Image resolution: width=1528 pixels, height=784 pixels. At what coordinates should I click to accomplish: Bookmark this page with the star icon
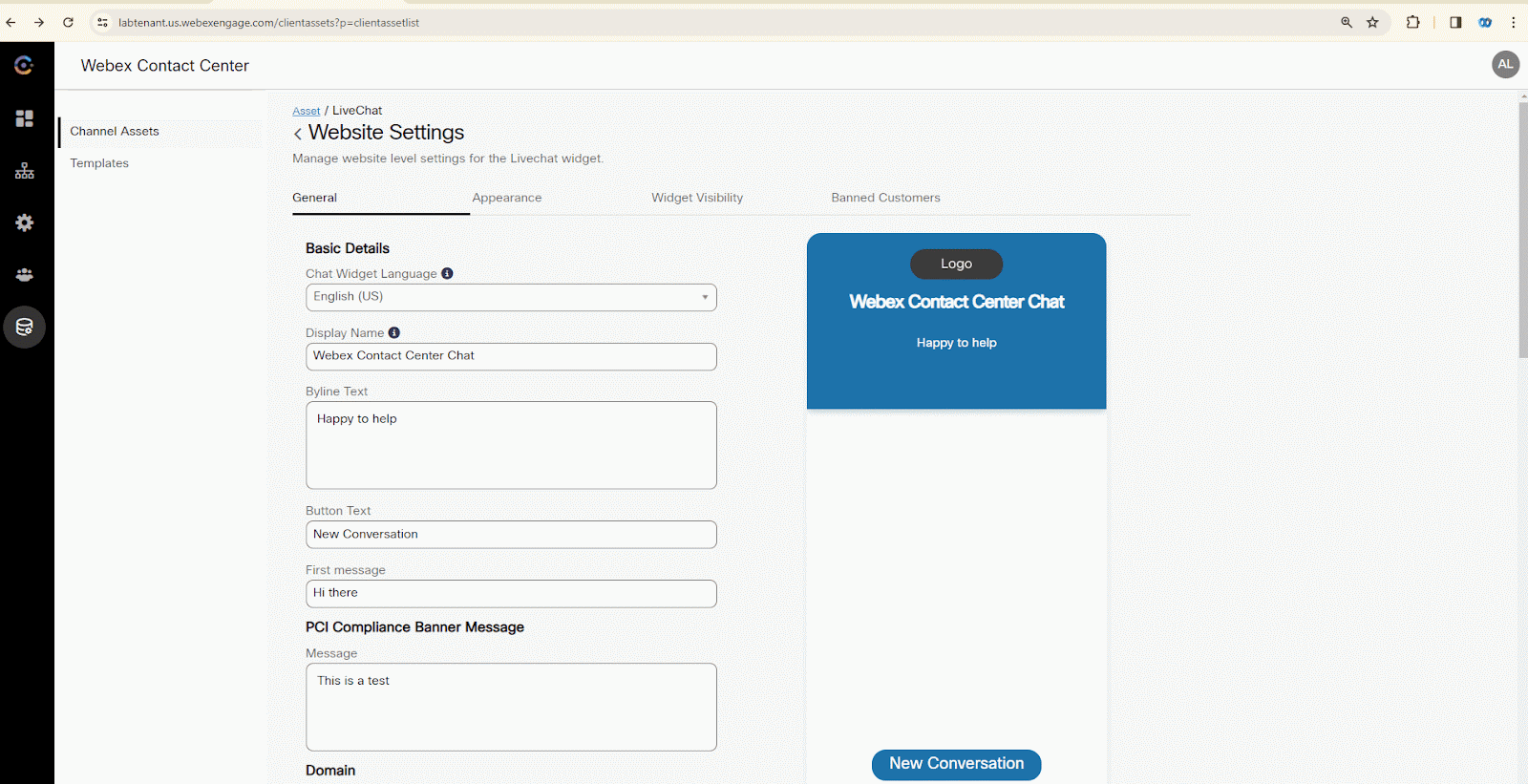1372,22
